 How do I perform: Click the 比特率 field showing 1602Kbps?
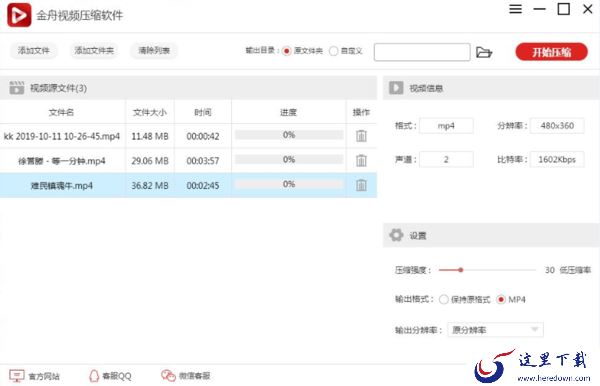click(x=557, y=160)
